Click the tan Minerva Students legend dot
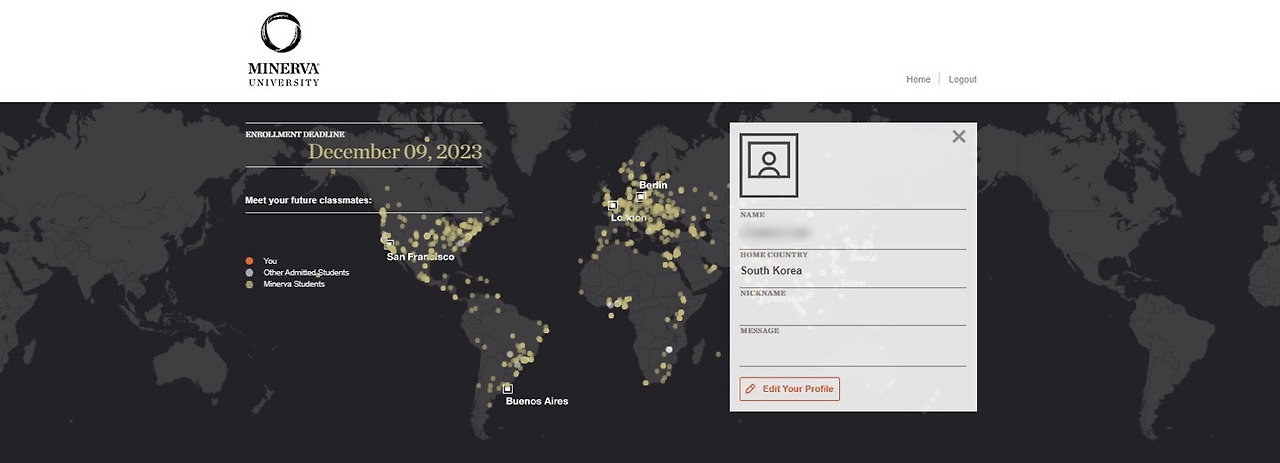 [x=249, y=284]
